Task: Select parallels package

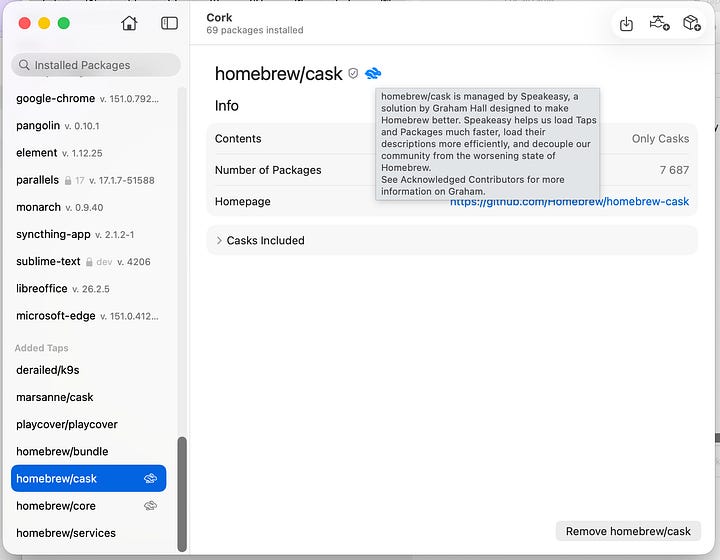Action: pos(88,180)
